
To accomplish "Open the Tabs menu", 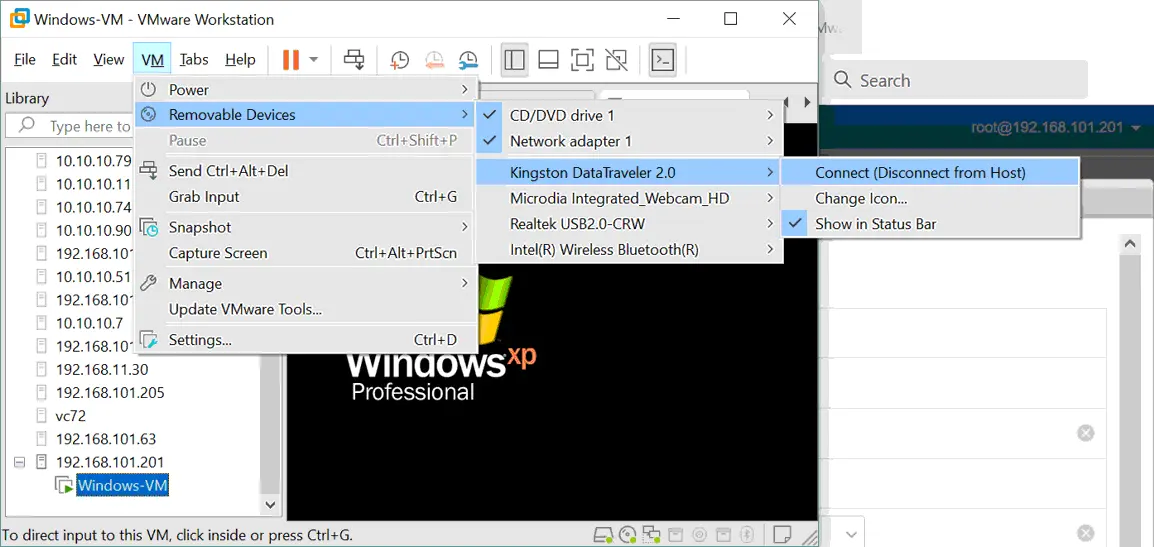I will pyautogui.click(x=194, y=60).
